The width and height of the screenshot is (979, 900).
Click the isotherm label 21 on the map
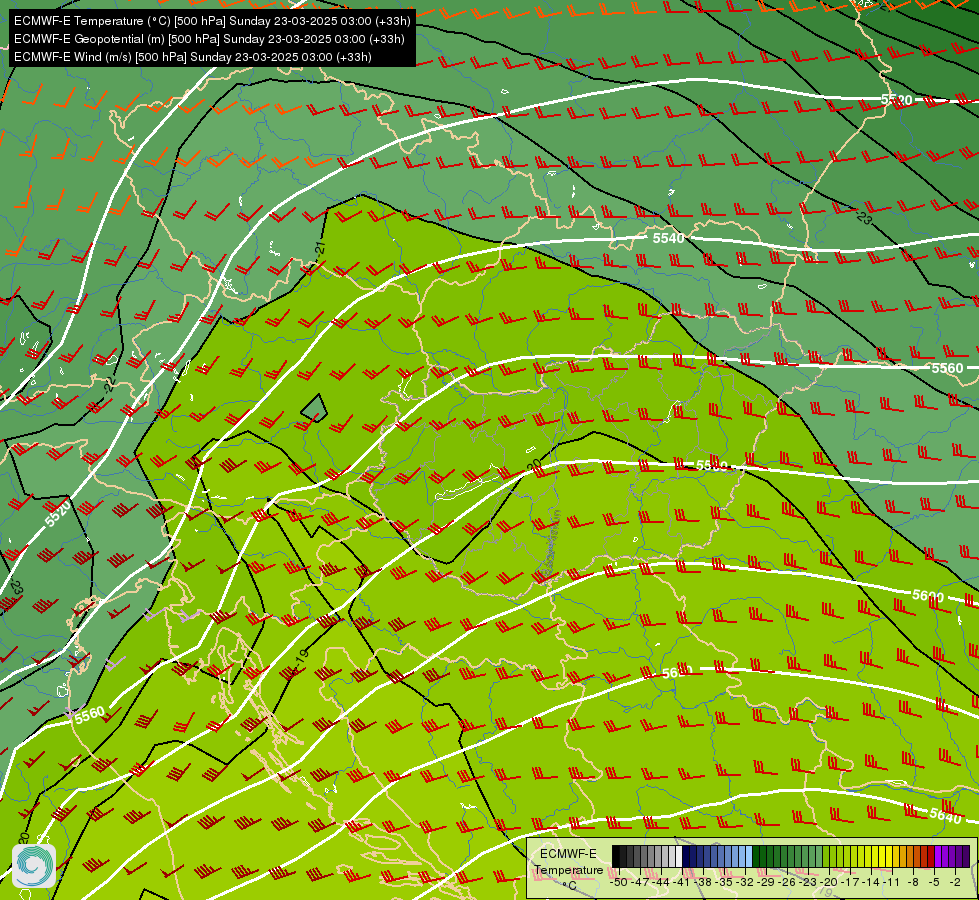320,248
